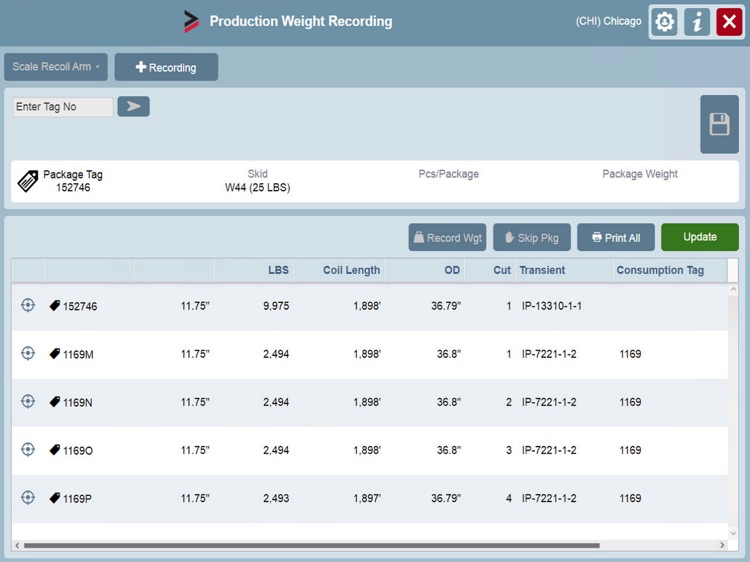Select tag 1169O text in table
This screenshot has width=750, height=562.
[78, 451]
